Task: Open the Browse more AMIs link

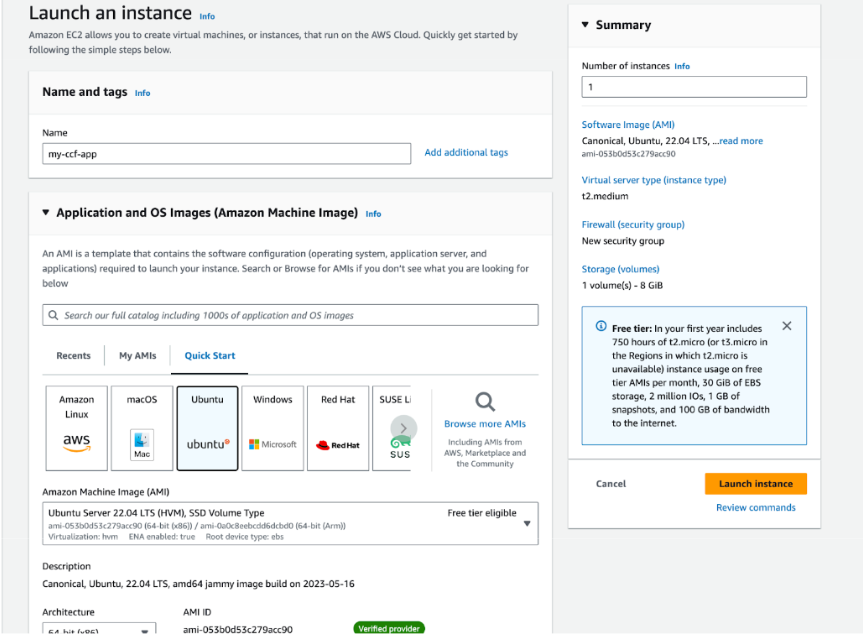Action: point(485,424)
